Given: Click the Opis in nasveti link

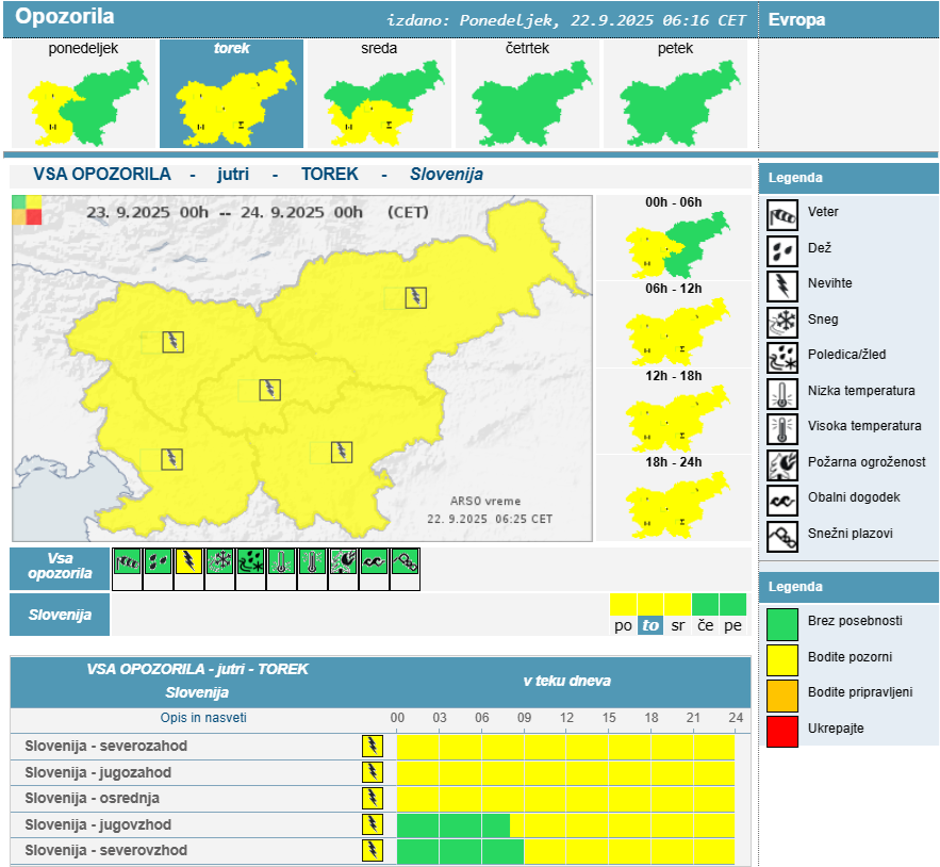Looking at the screenshot, I should pos(203,718).
